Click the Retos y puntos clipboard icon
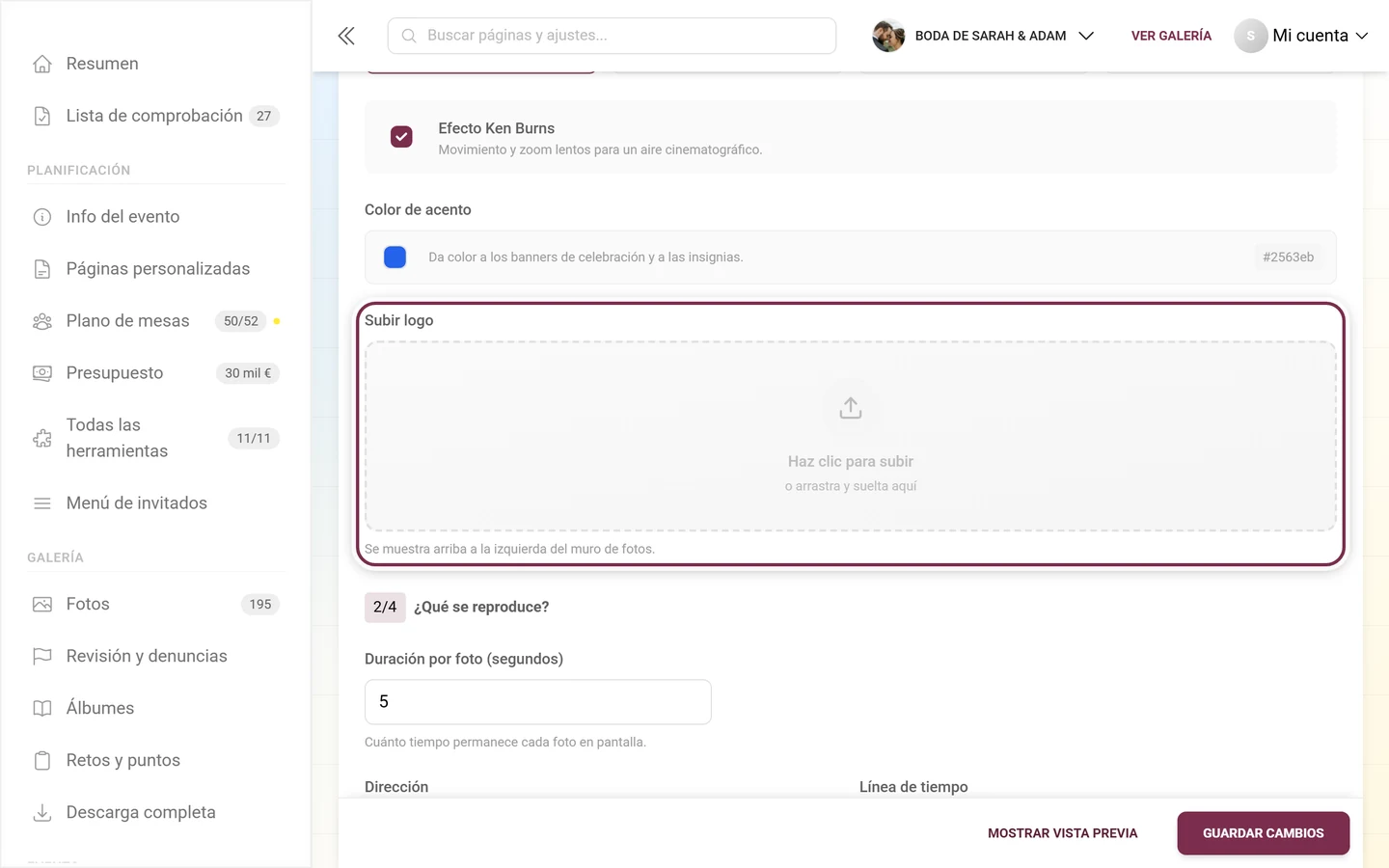Viewport: 1389px width, 868px height. 42,761
